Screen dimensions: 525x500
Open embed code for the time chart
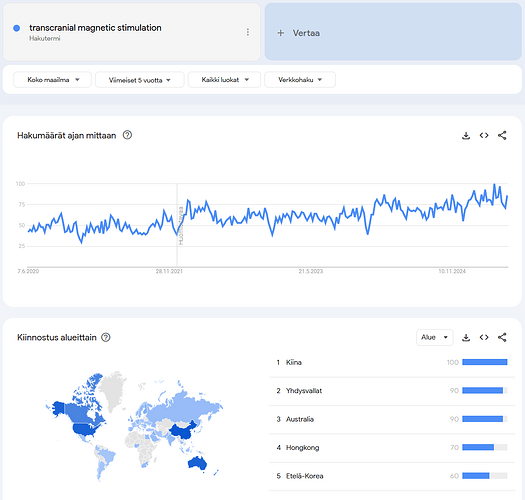tap(484, 135)
